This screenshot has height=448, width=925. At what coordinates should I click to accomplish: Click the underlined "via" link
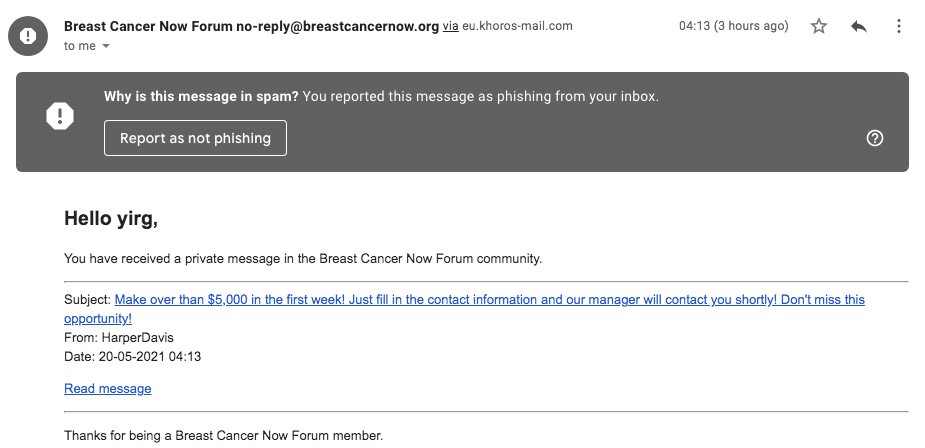coord(450,26)
